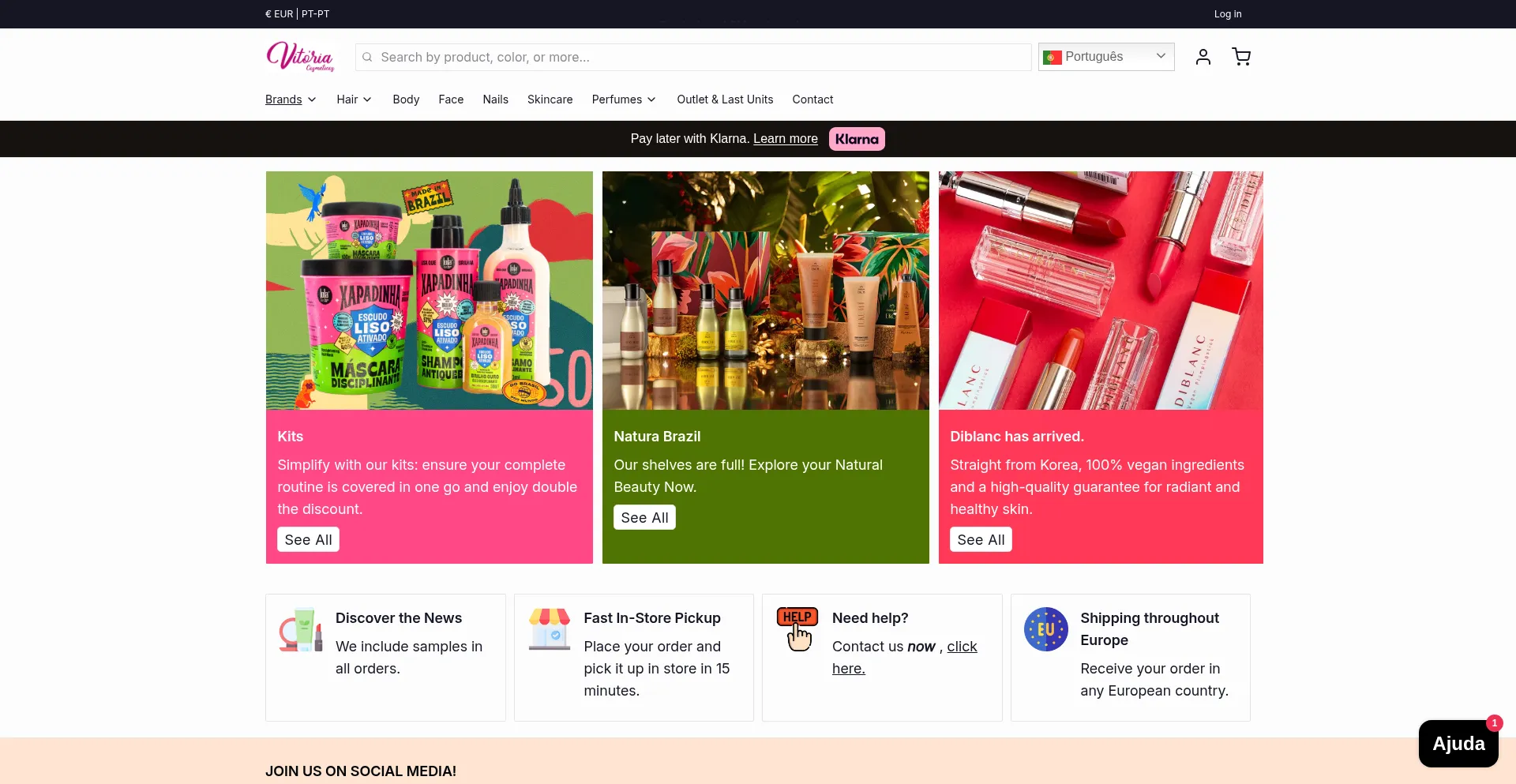Click the search magnifier icon
Viewport: 1516px width, 784px height.
point(367,57)
